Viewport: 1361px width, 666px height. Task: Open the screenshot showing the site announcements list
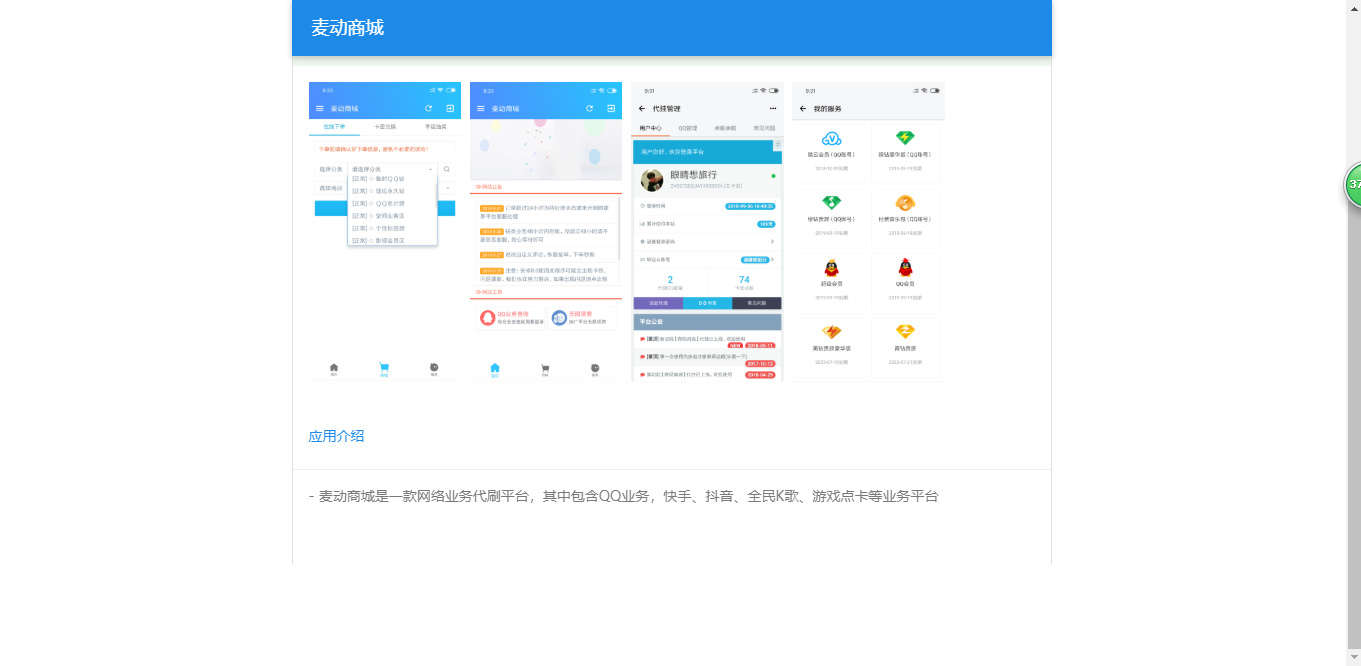tap(546, 231)
